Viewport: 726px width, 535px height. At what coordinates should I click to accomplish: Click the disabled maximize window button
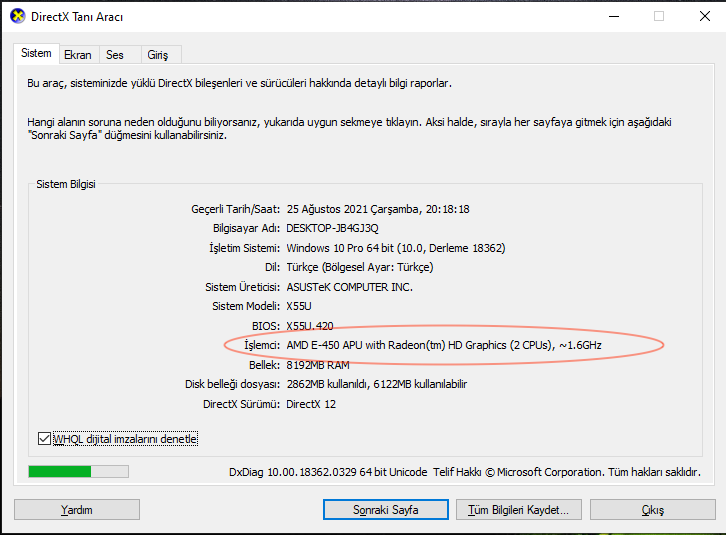click(x=659, y=16)
